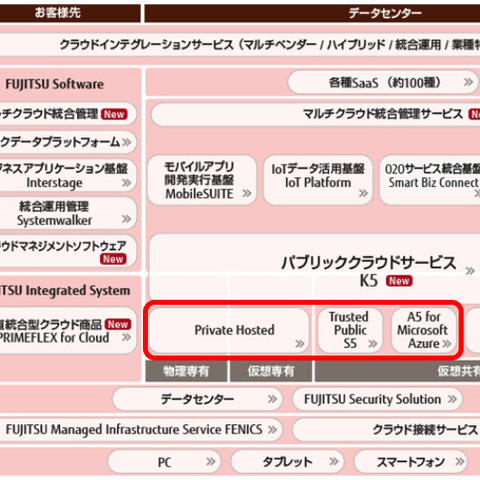Select お客様先 header bar
Image resolution: width=480 pixels, height=480 pixels.
point(70,13)
